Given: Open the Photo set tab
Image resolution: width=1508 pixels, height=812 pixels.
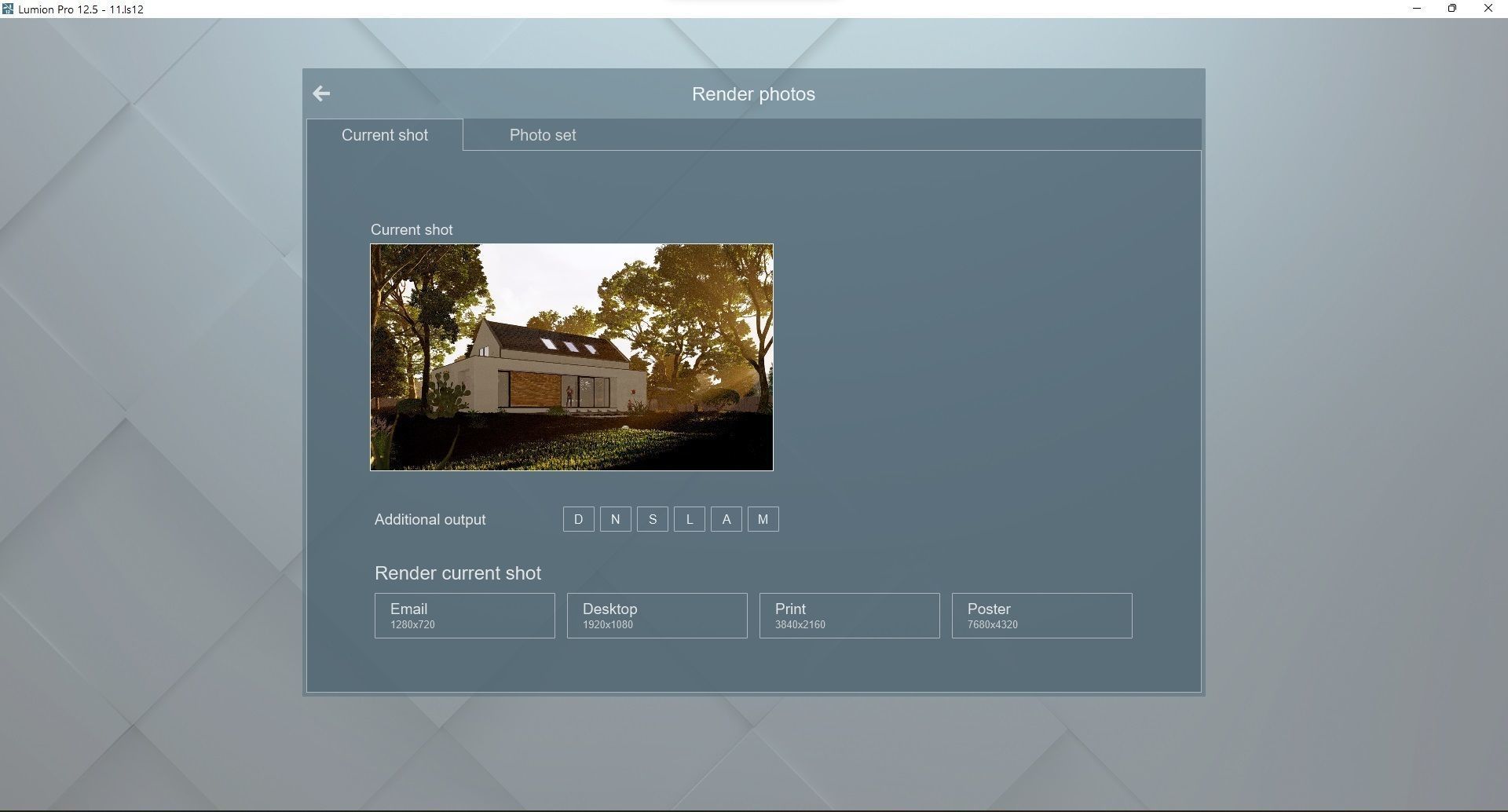Looking at the screenshot, I should point(543,135).
